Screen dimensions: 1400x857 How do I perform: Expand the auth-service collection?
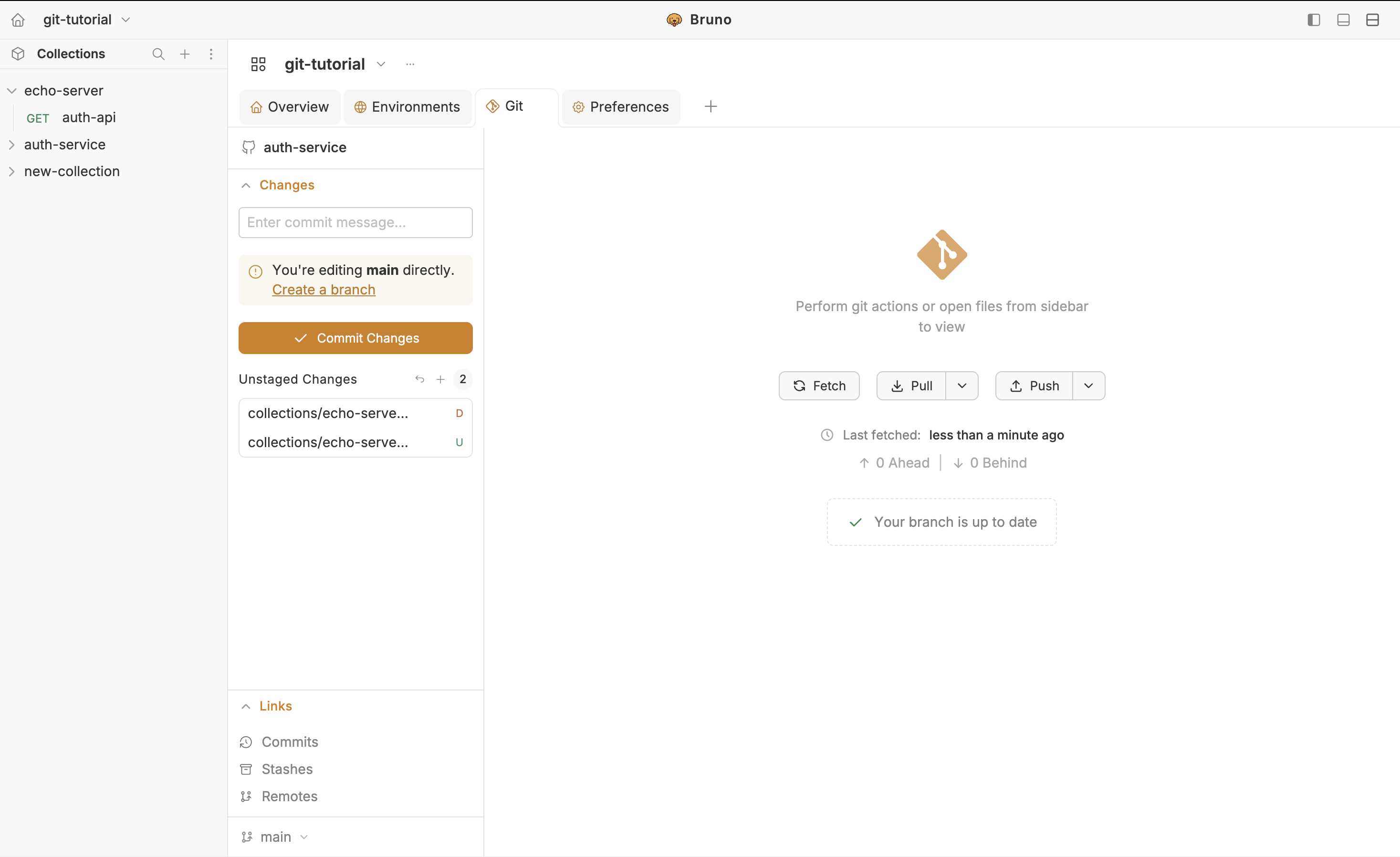click(11, 145)
